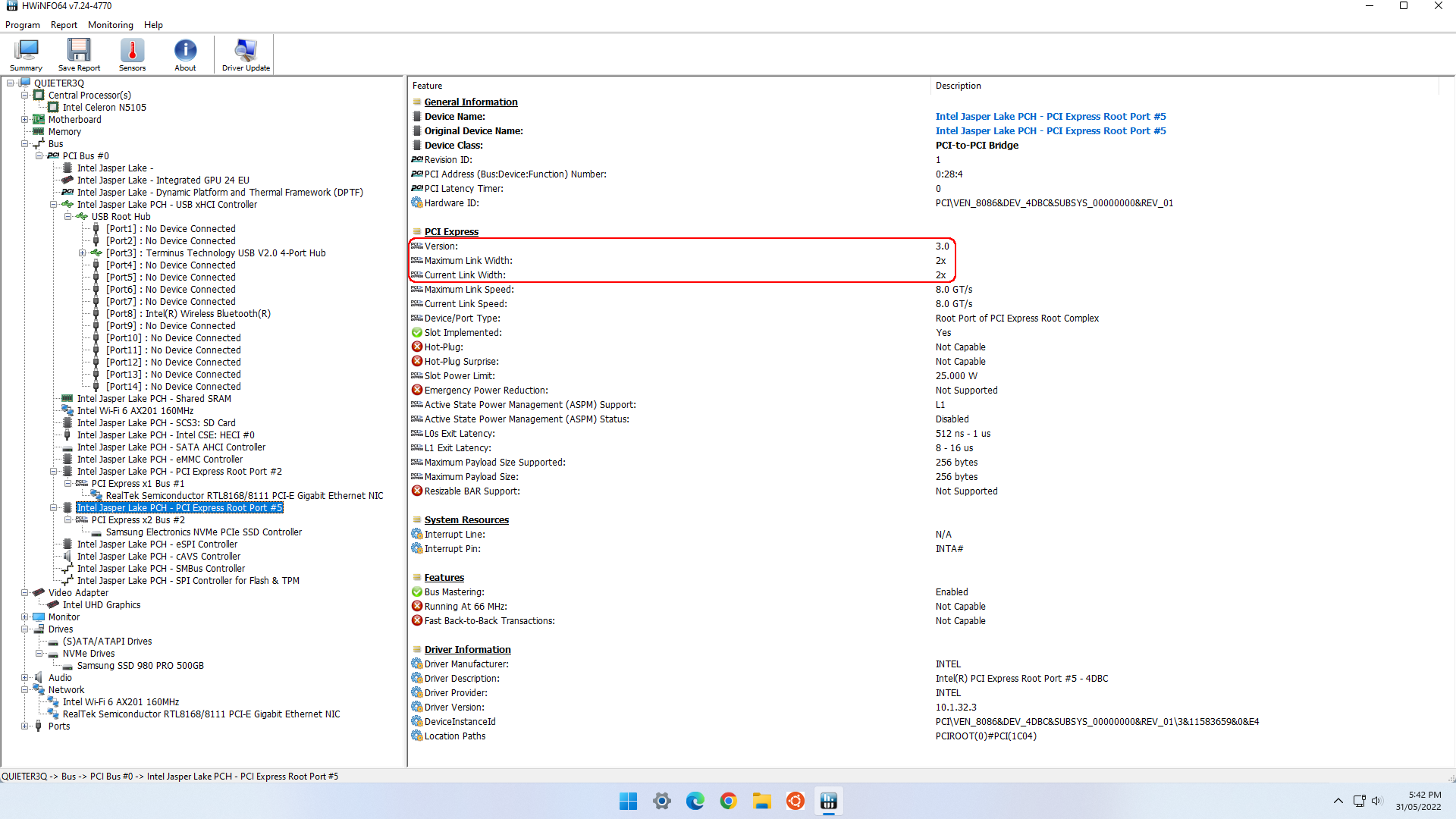The height and width of the screenshot is (819, 1456).
Task: Expand the Port3 Terminus hub node
Action: [x=83, y=253]
